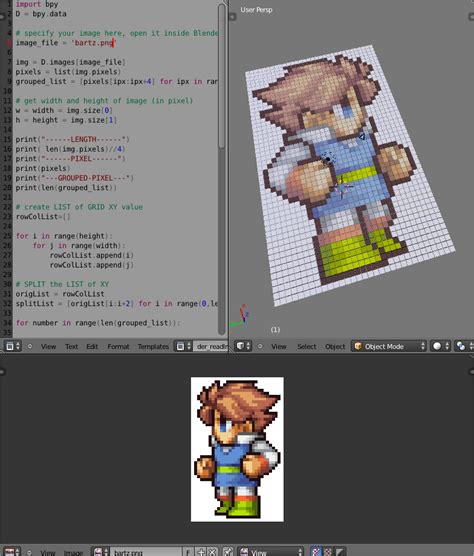
Task: Open the 3D View editor-type selector
Action: pos(244,346)
